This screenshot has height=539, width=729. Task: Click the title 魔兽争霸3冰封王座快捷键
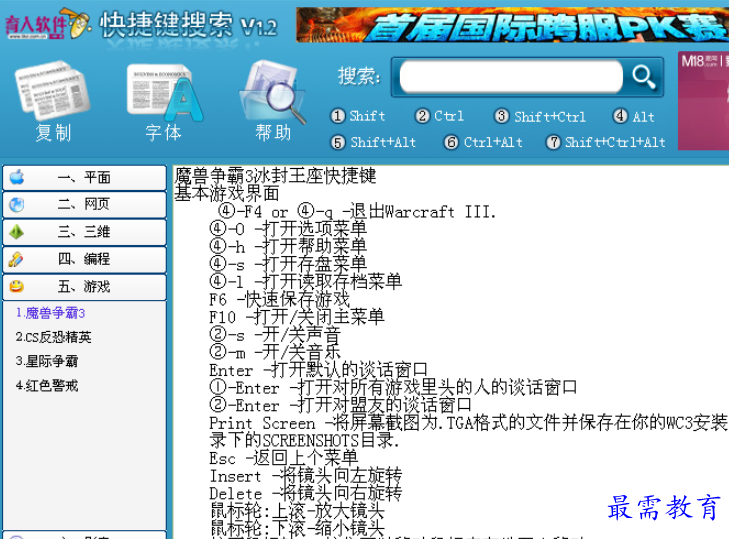[275, 176]
